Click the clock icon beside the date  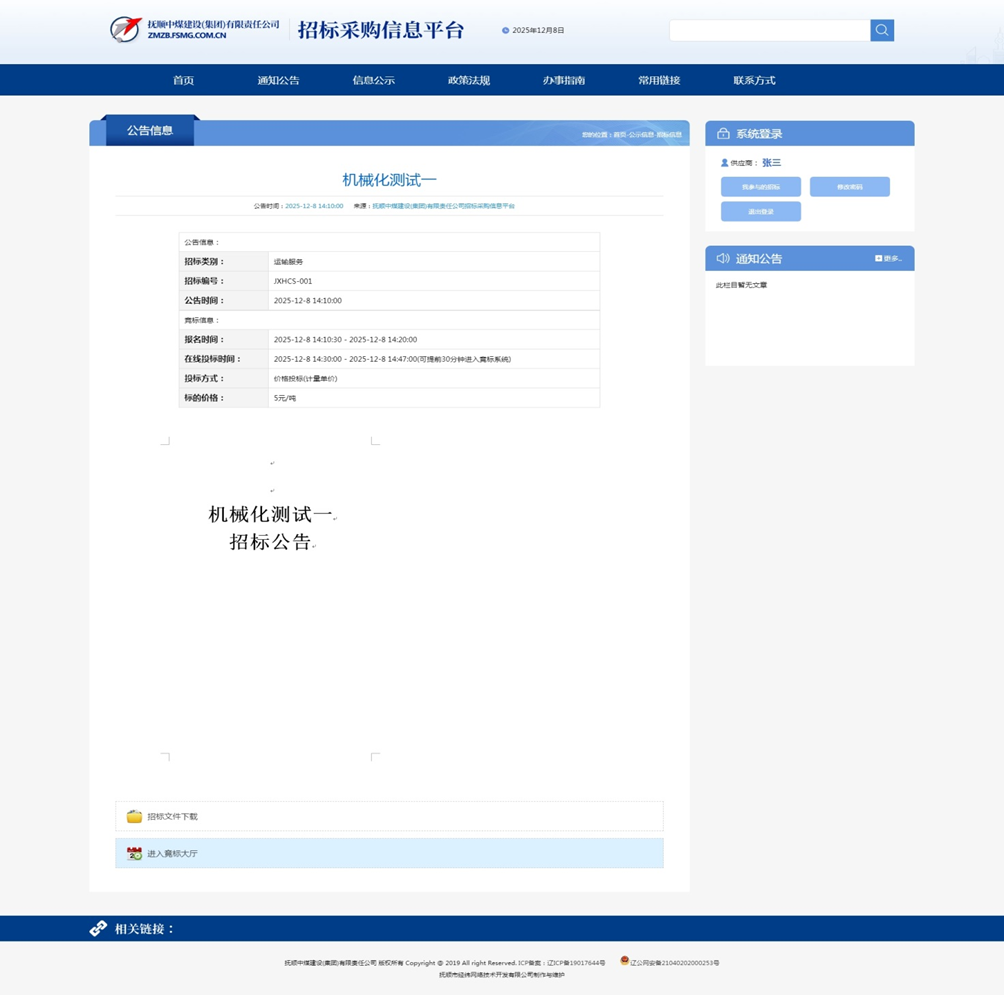(x=505, y=30)
